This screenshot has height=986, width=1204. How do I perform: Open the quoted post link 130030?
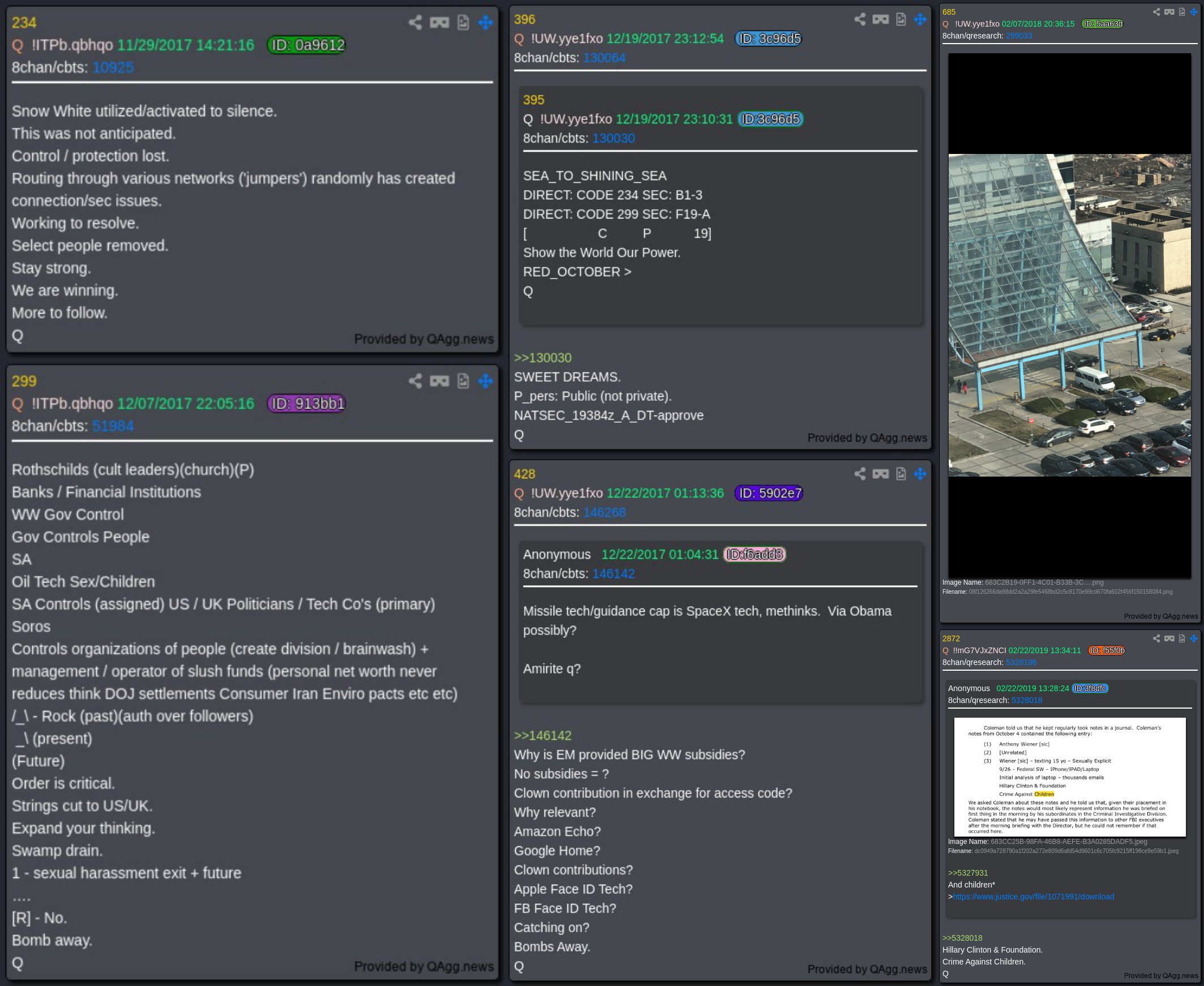click(614, 139)
